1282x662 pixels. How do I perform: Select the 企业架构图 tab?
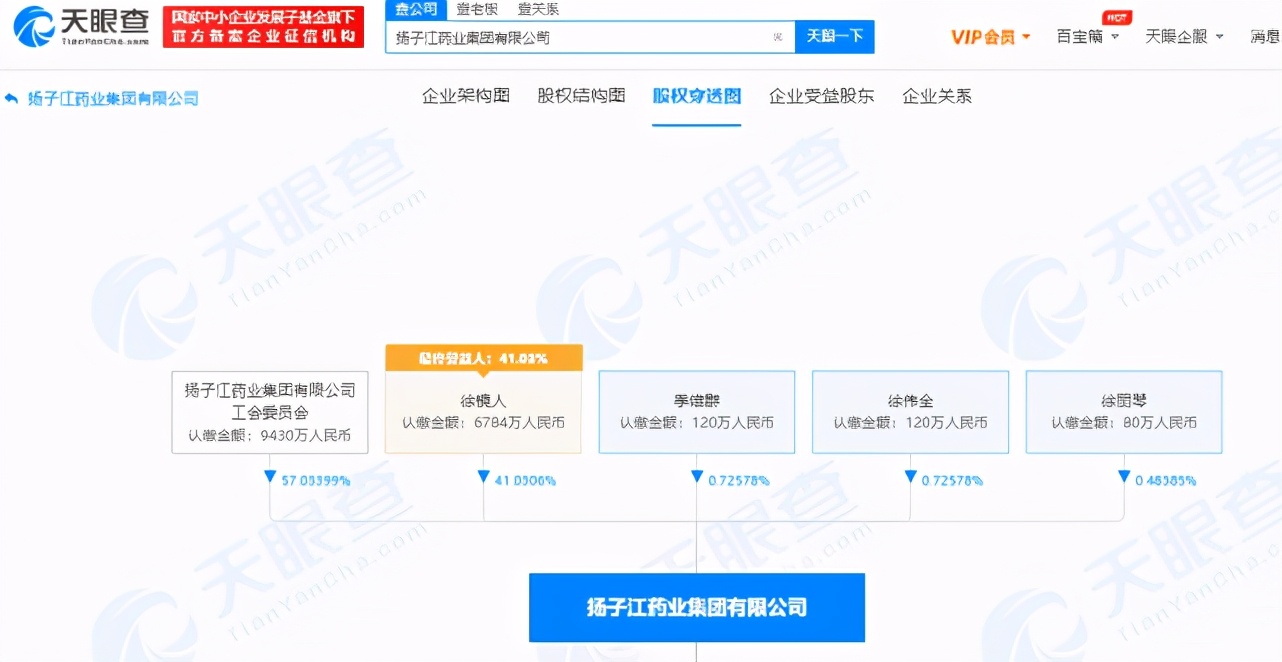[x=464, y=96]
